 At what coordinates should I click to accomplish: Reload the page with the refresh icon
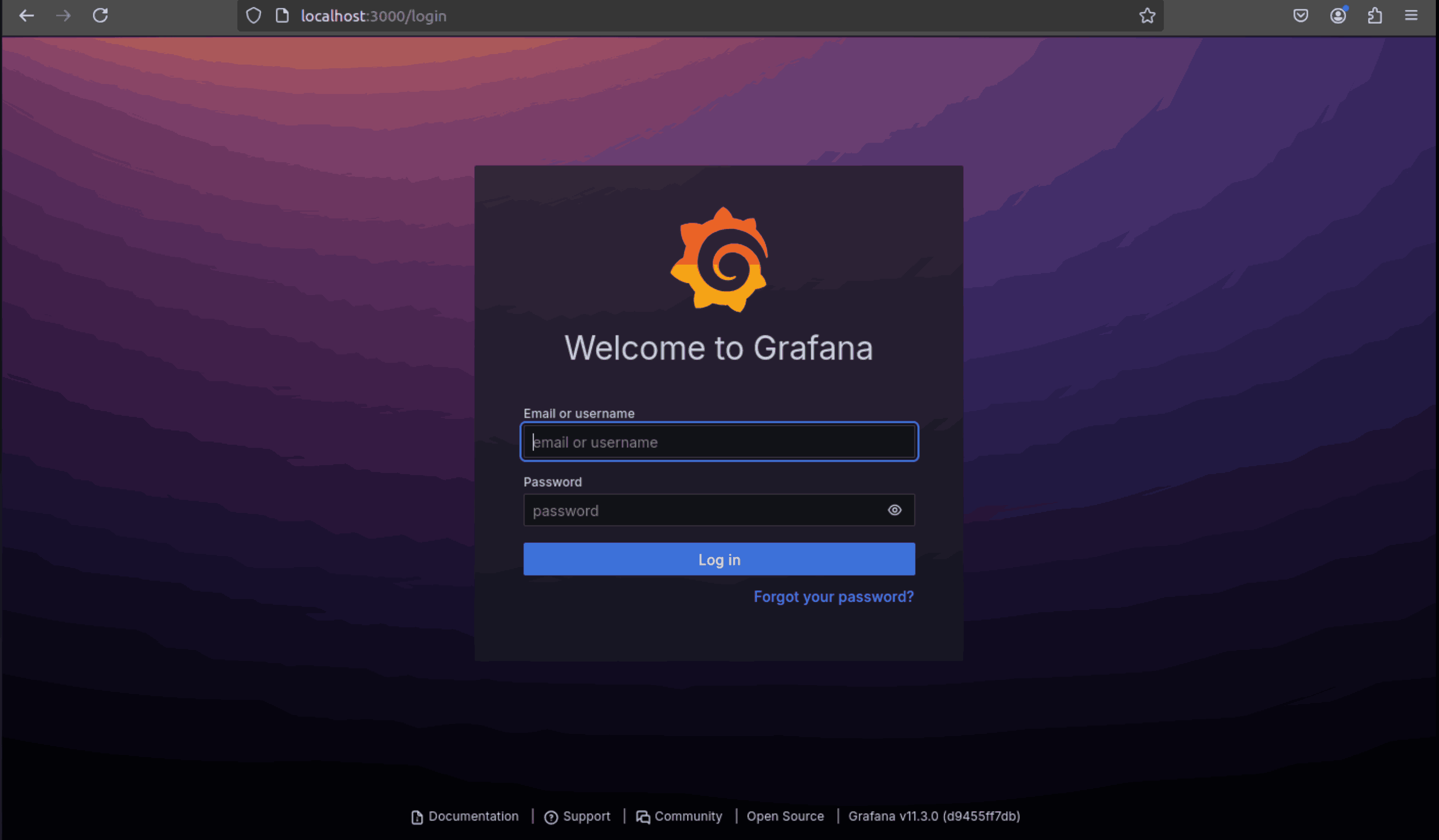100,15
